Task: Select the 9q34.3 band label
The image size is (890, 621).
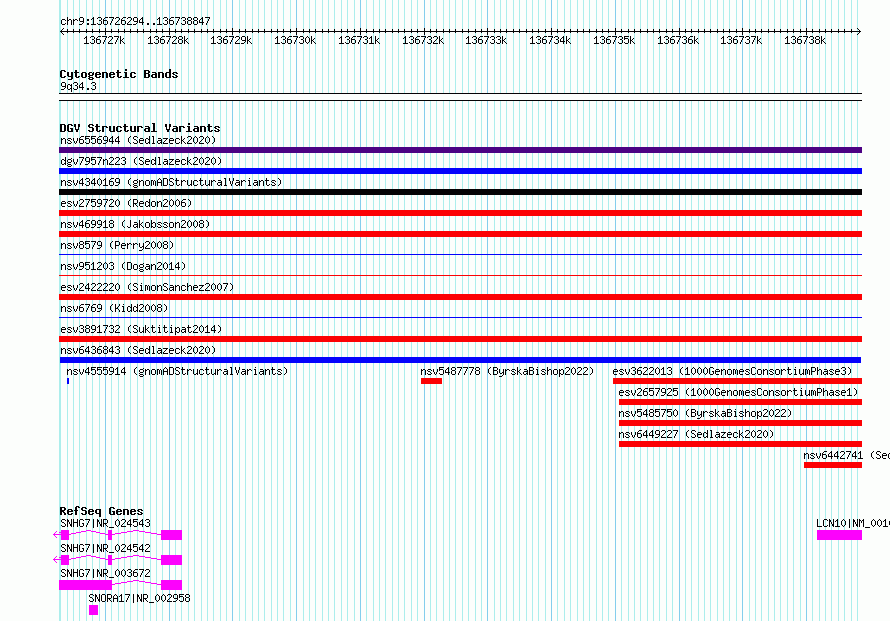Action: tap(78, 86)
